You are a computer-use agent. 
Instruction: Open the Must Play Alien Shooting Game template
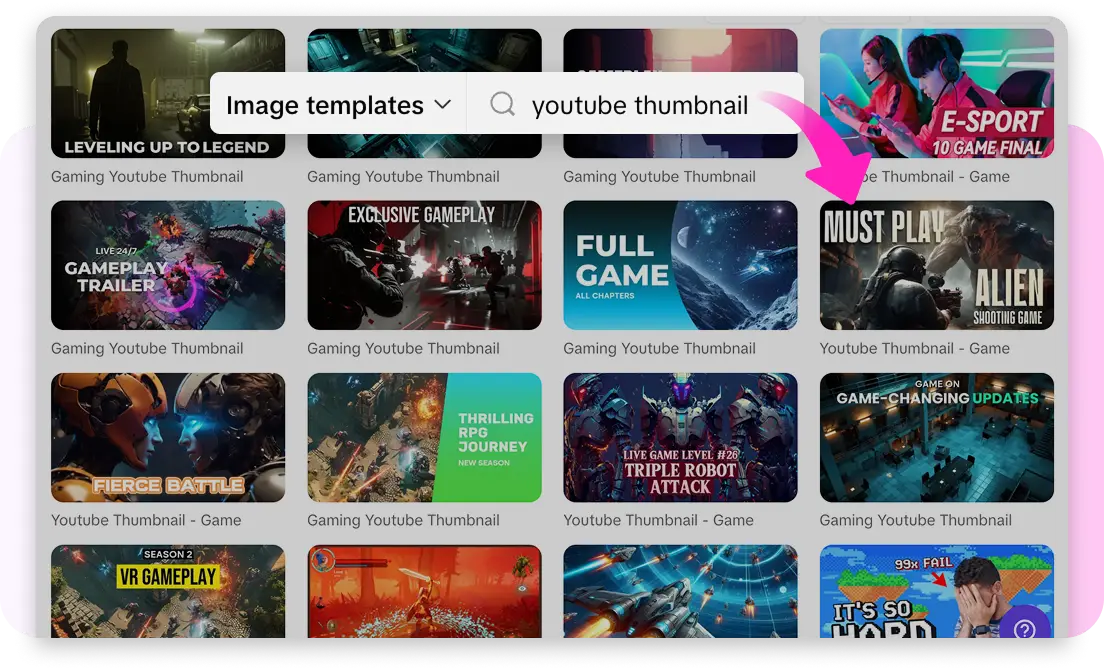(x=936, y=265)
